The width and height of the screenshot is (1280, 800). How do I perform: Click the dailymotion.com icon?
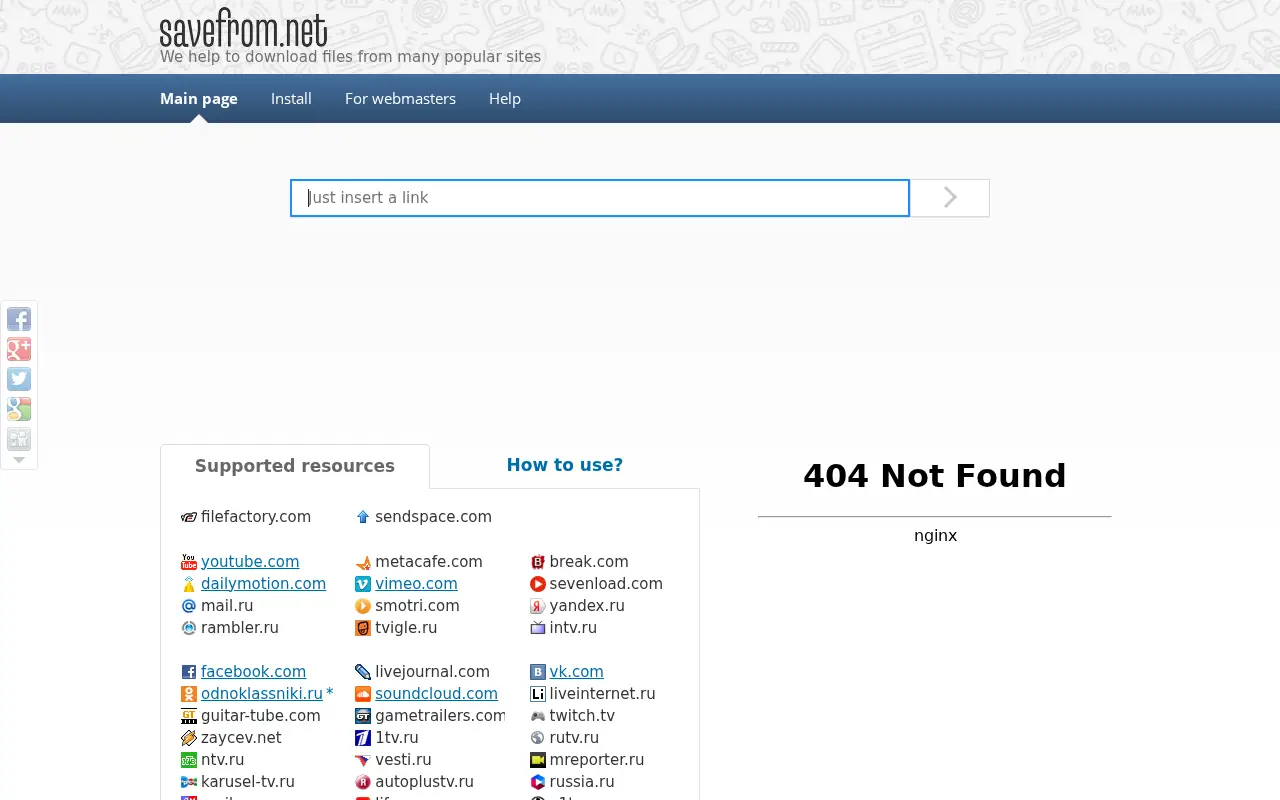[189, 584]
